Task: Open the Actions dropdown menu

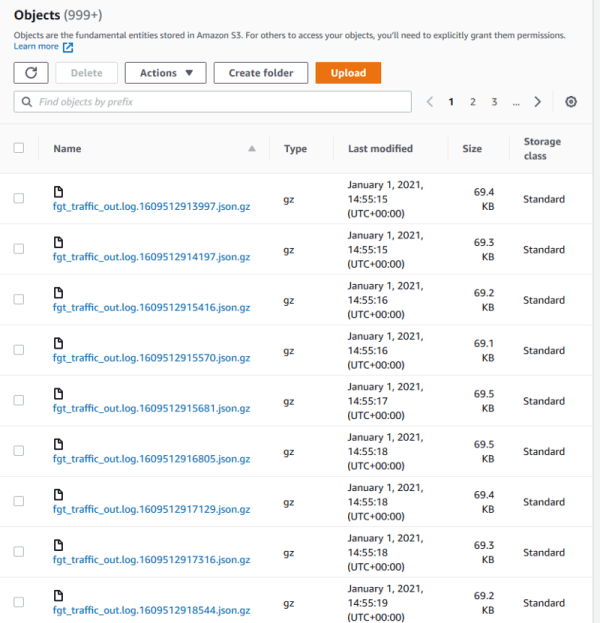Action: (165, 73)
